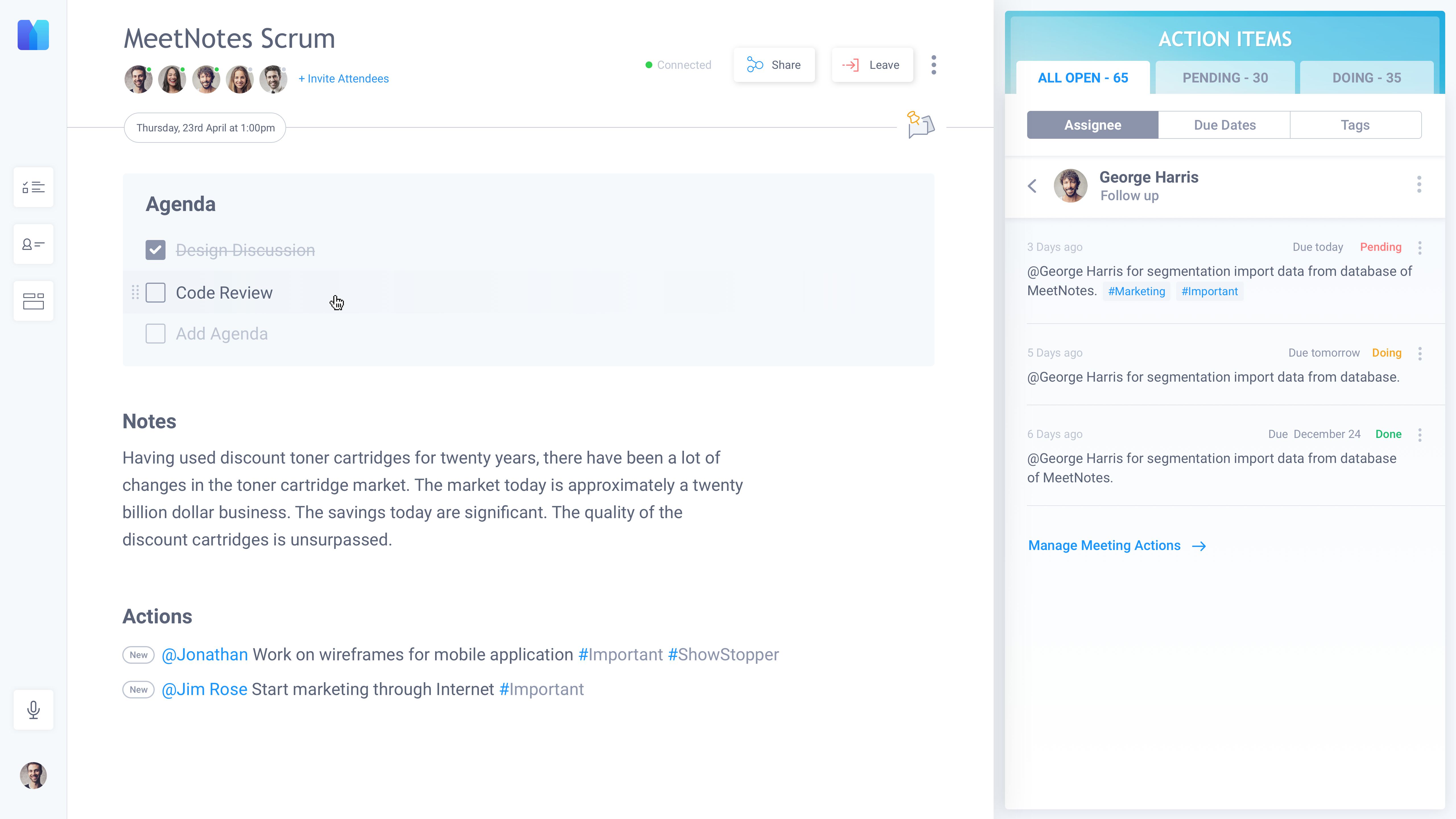Click the George Harris name heading
The height and width of the screenshot is (819, 1456).
pos(1149,177)
